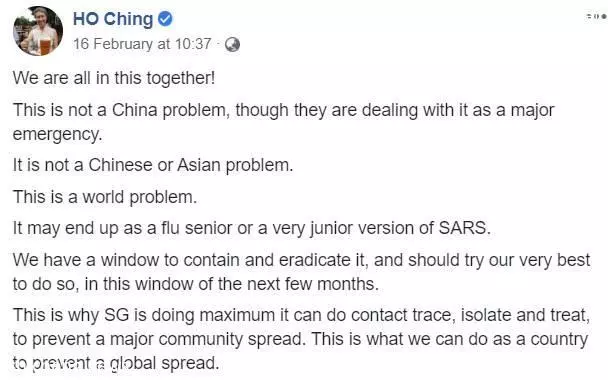608x380 pixels.
Task: Click the word 'China' in the second sentence
Action: click(x=135, y=110)
